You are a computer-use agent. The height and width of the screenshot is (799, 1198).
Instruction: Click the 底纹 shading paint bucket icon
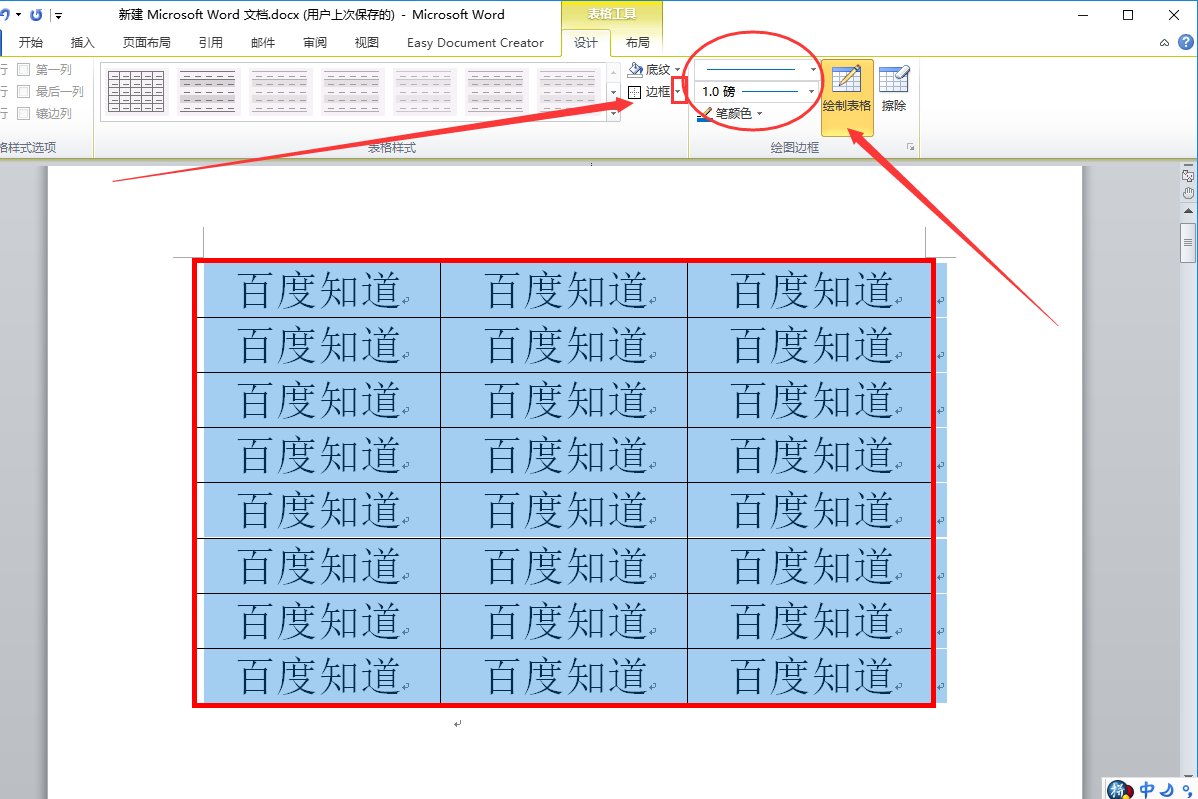coord(635,70)
